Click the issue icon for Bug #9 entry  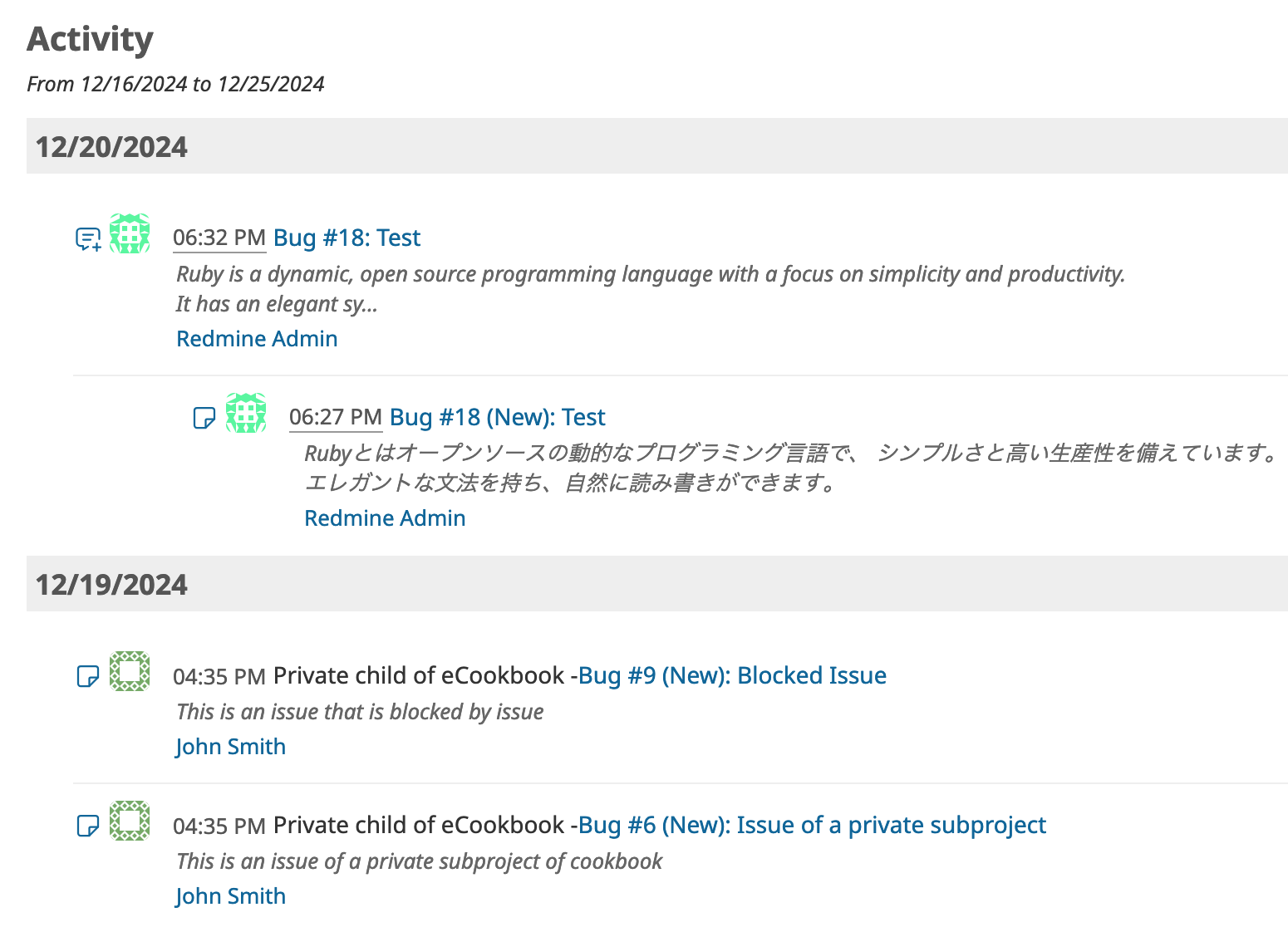(x=87, y=676)
